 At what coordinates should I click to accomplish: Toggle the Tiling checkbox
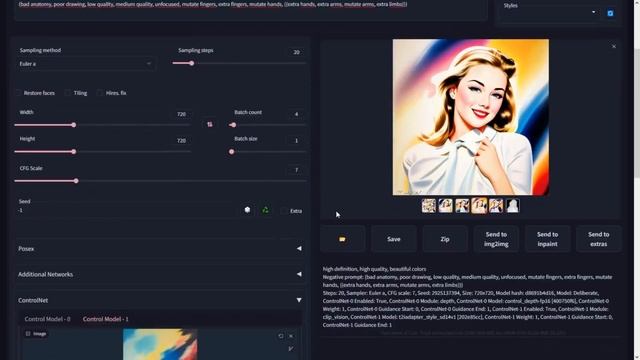point(68,93)
